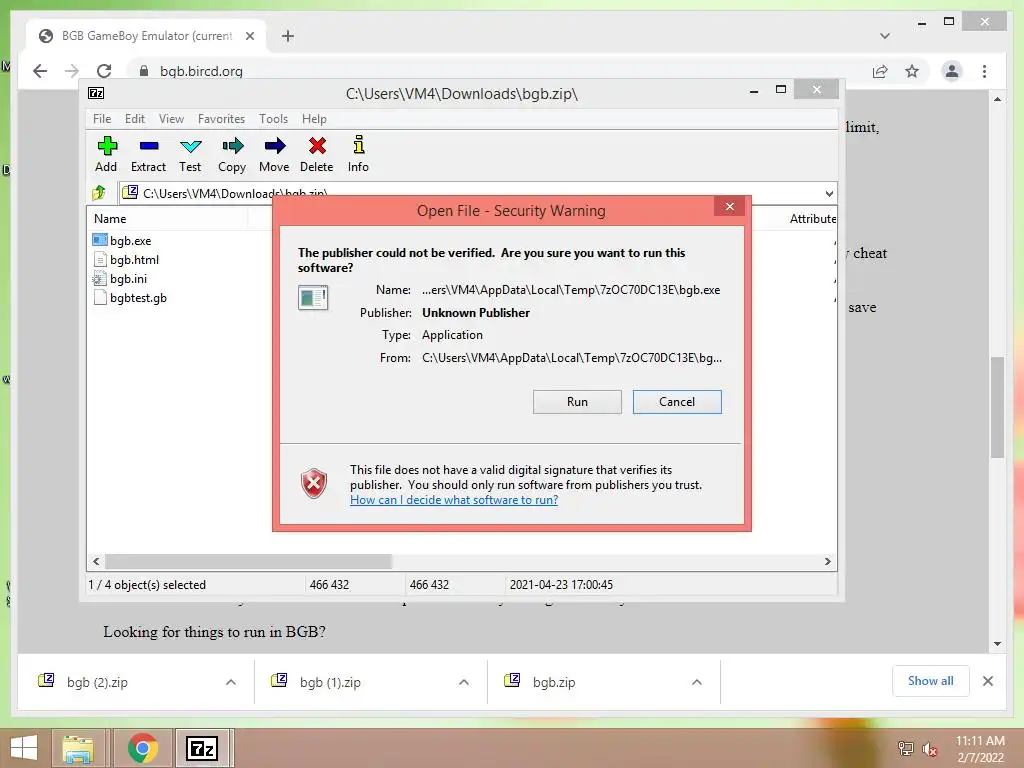This screenshot has height=768, width=1024.
Task: Open the Windows Start menu
Action: pyautogui.click(x=24, y=748)
